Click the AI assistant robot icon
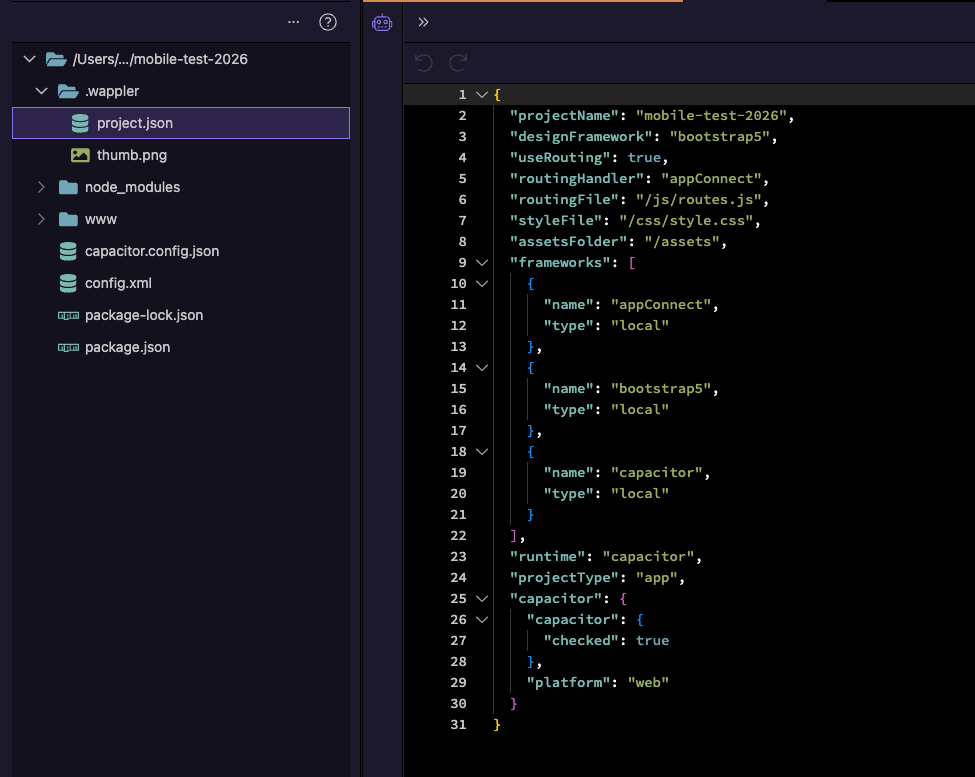 [x=382, y=23]
